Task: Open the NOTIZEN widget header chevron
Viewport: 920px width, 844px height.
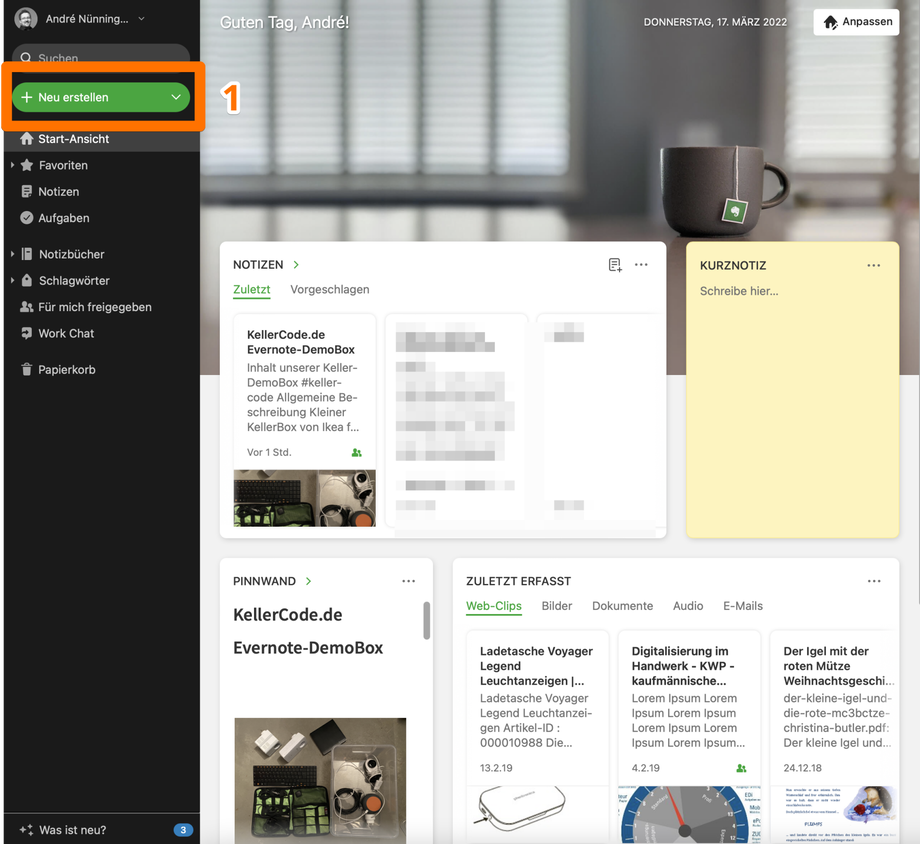Action: point(296,265)
